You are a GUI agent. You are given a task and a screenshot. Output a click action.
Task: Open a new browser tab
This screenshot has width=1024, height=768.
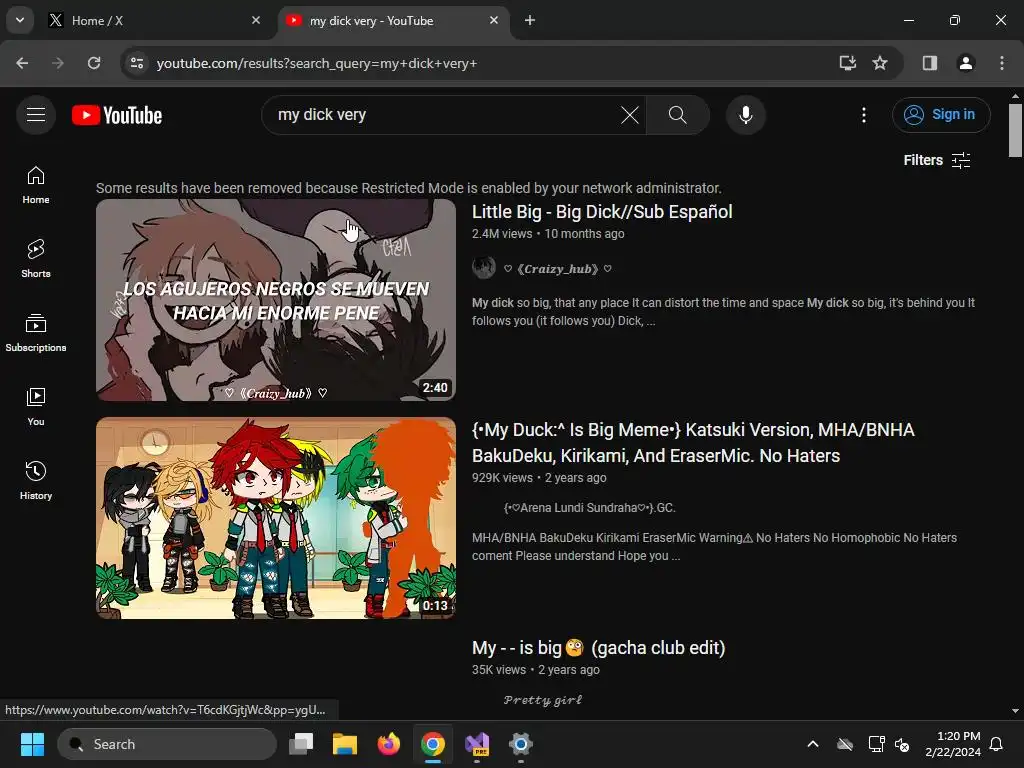tap(530, 21)
